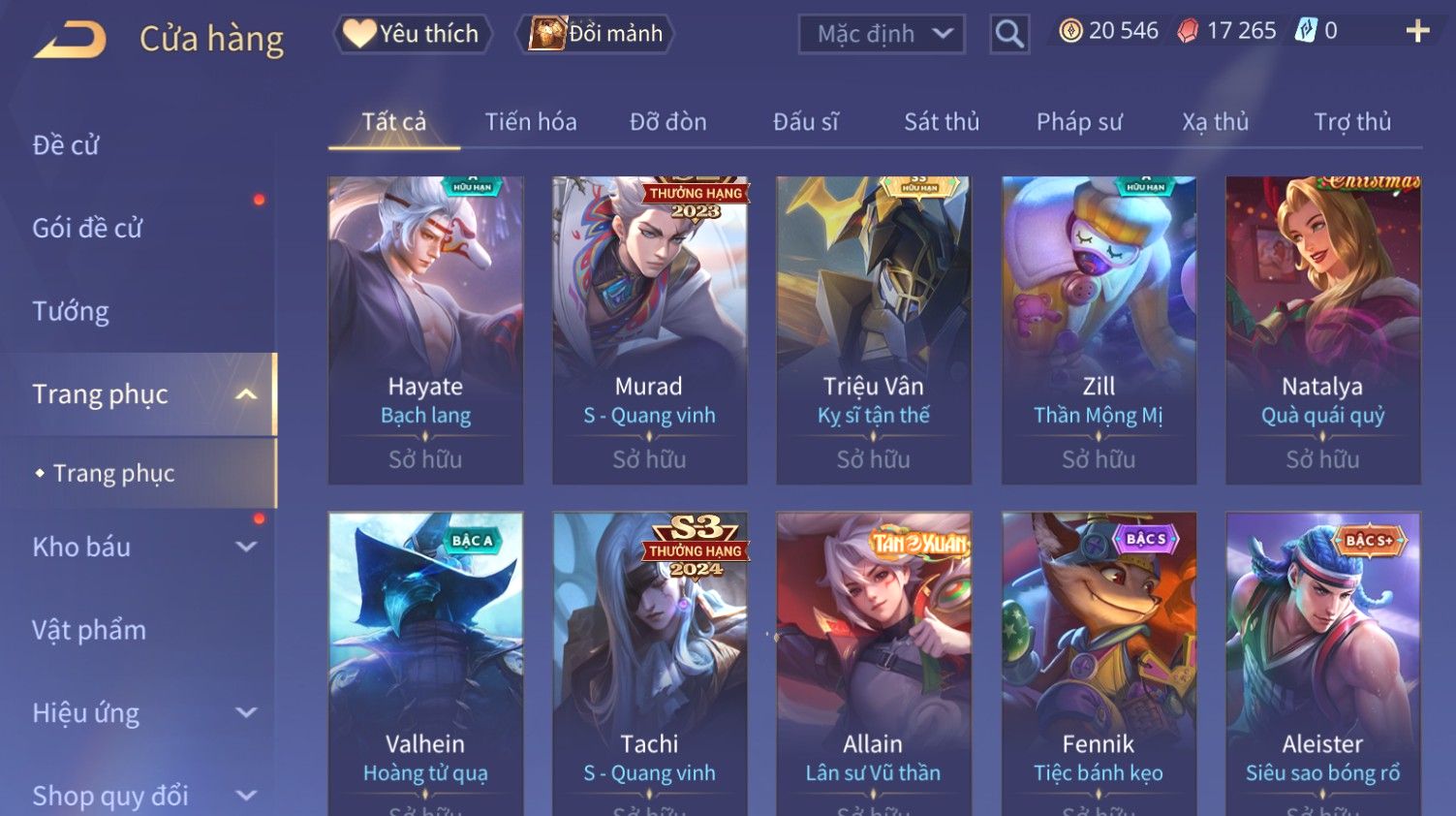Screen dimensions: 1456x816
Task: Collapse the Trang phục sidebar section
Action: pos(246,394)
